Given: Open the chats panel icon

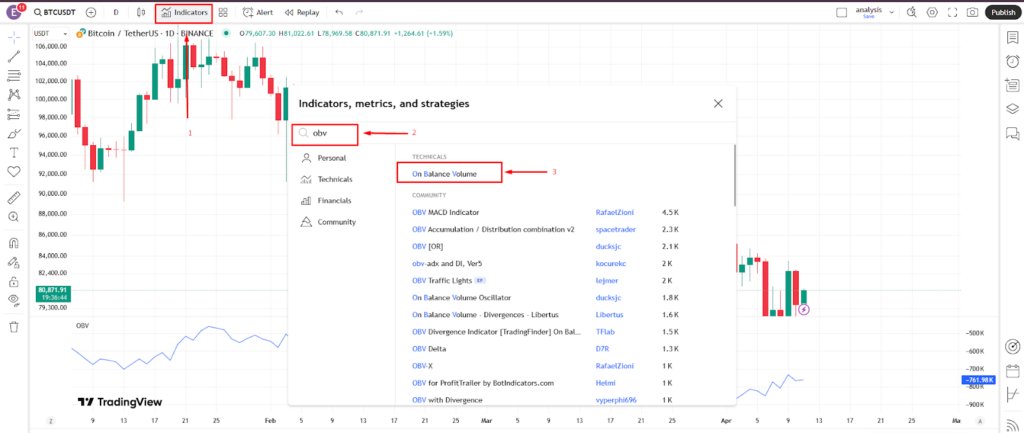Looking at the screenshot, I should click(1012, 133).
